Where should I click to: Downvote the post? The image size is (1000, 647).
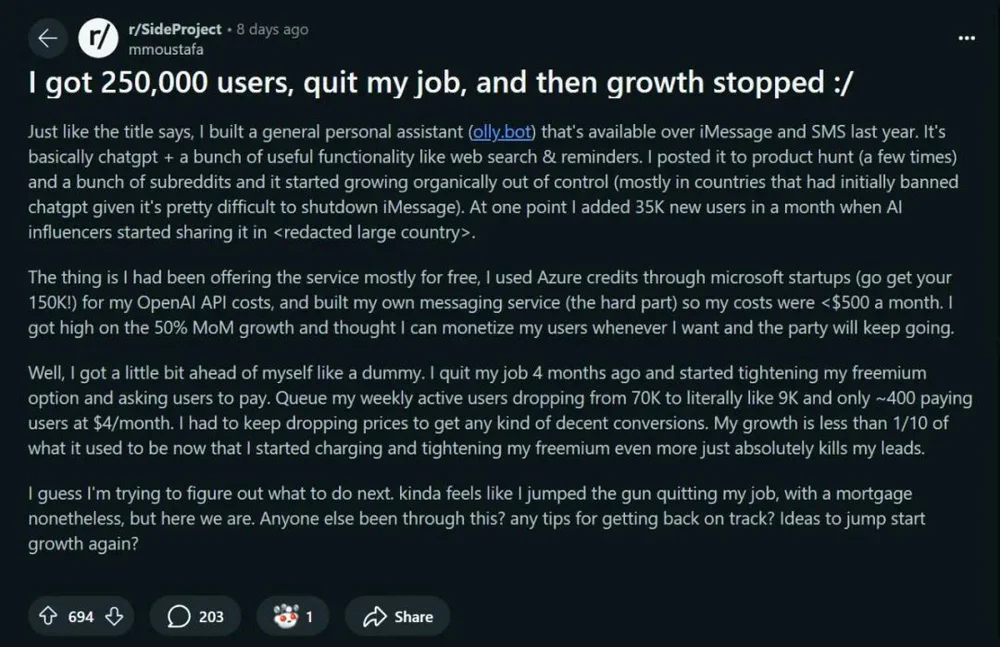114,616
